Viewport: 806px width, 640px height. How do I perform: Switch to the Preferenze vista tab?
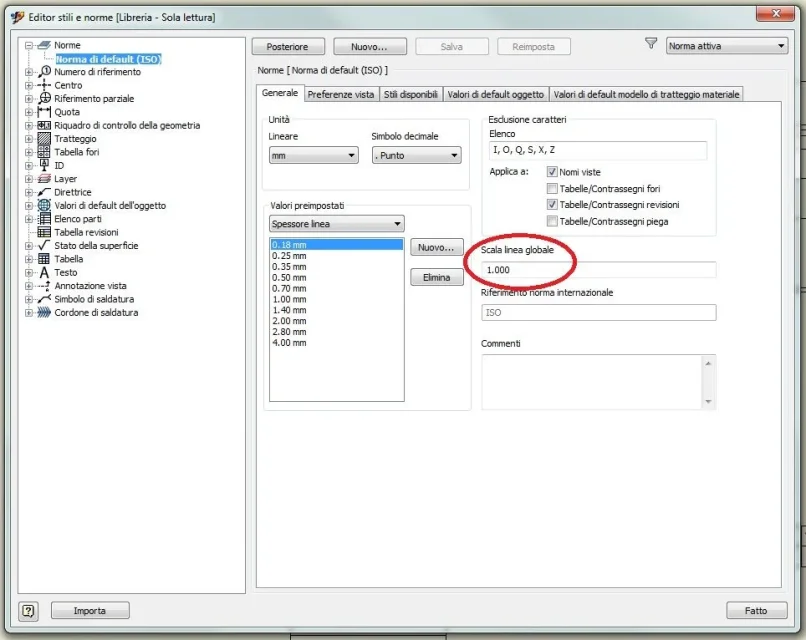(341, 95)
